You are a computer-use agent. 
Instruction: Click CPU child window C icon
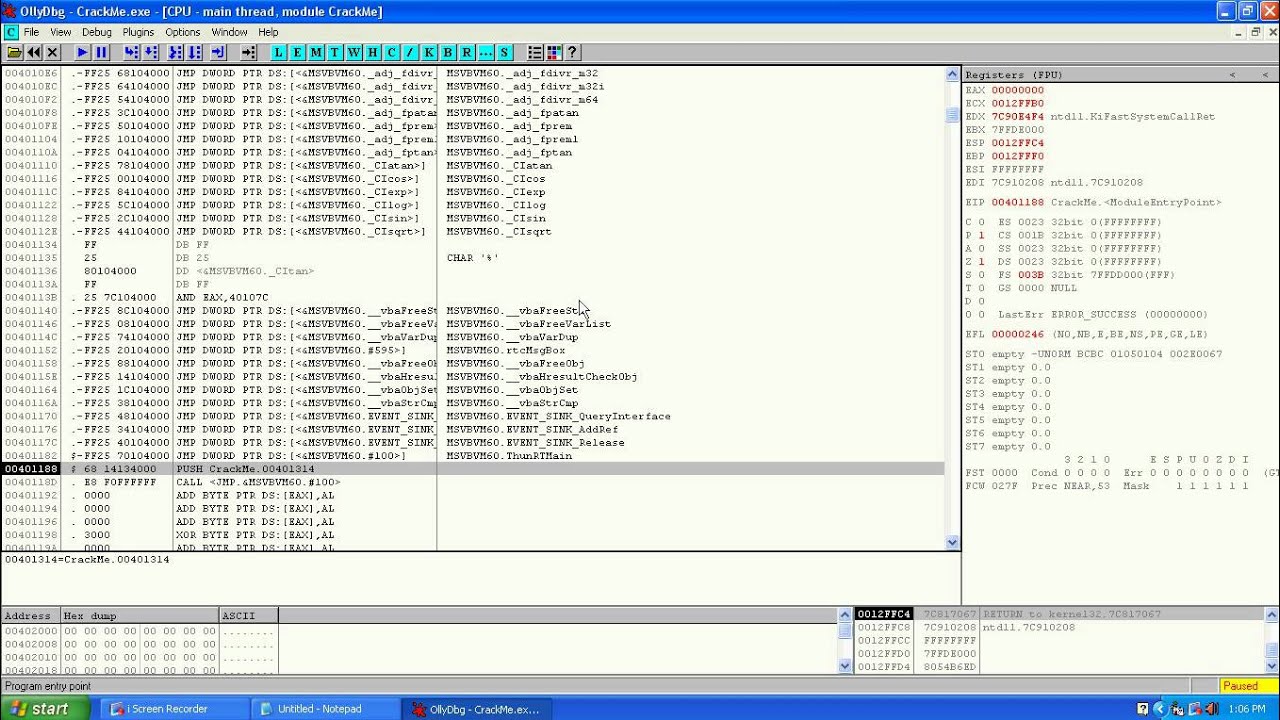[11, 32]
